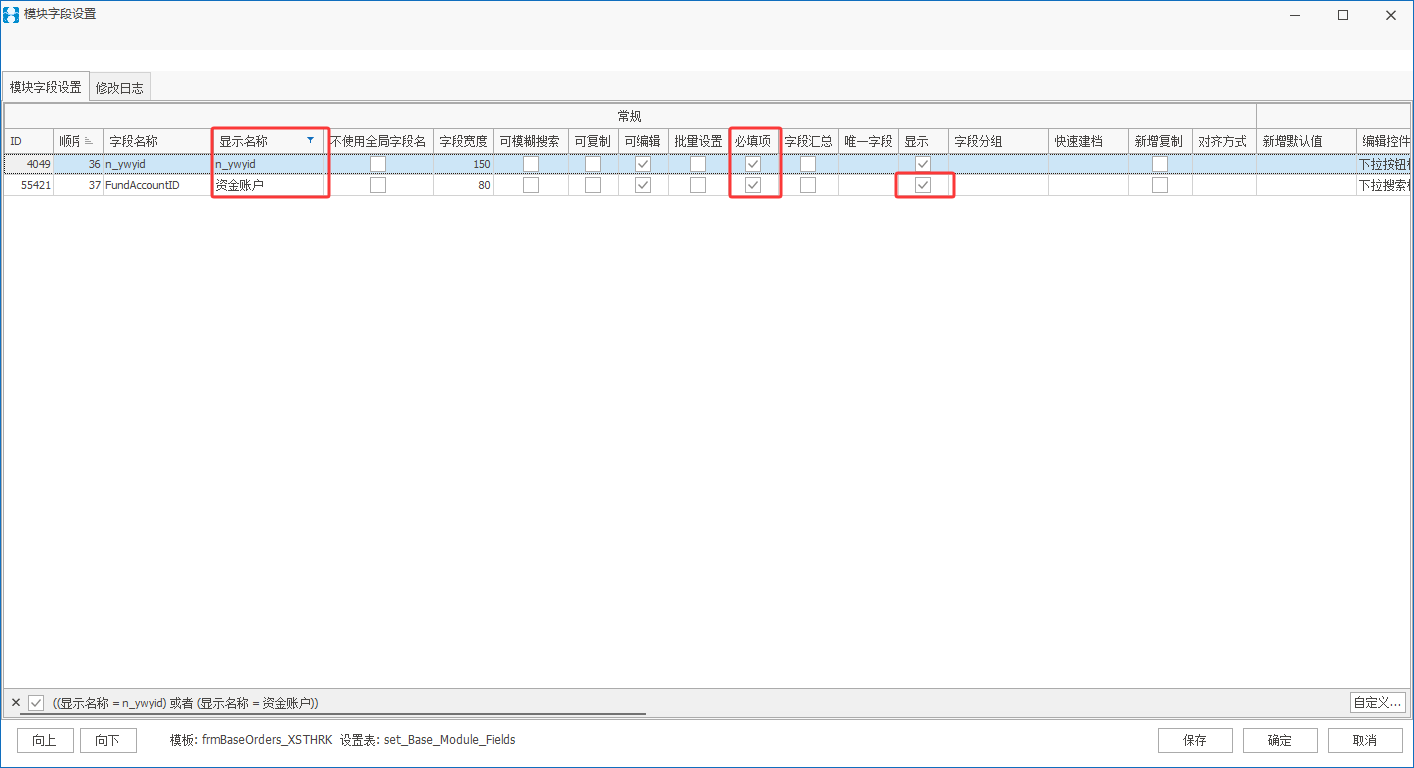Switch to the 修改日志 tab
The width and height of the screenshot is (1414, 768).
pyautogui.click(x=120, y=88)
